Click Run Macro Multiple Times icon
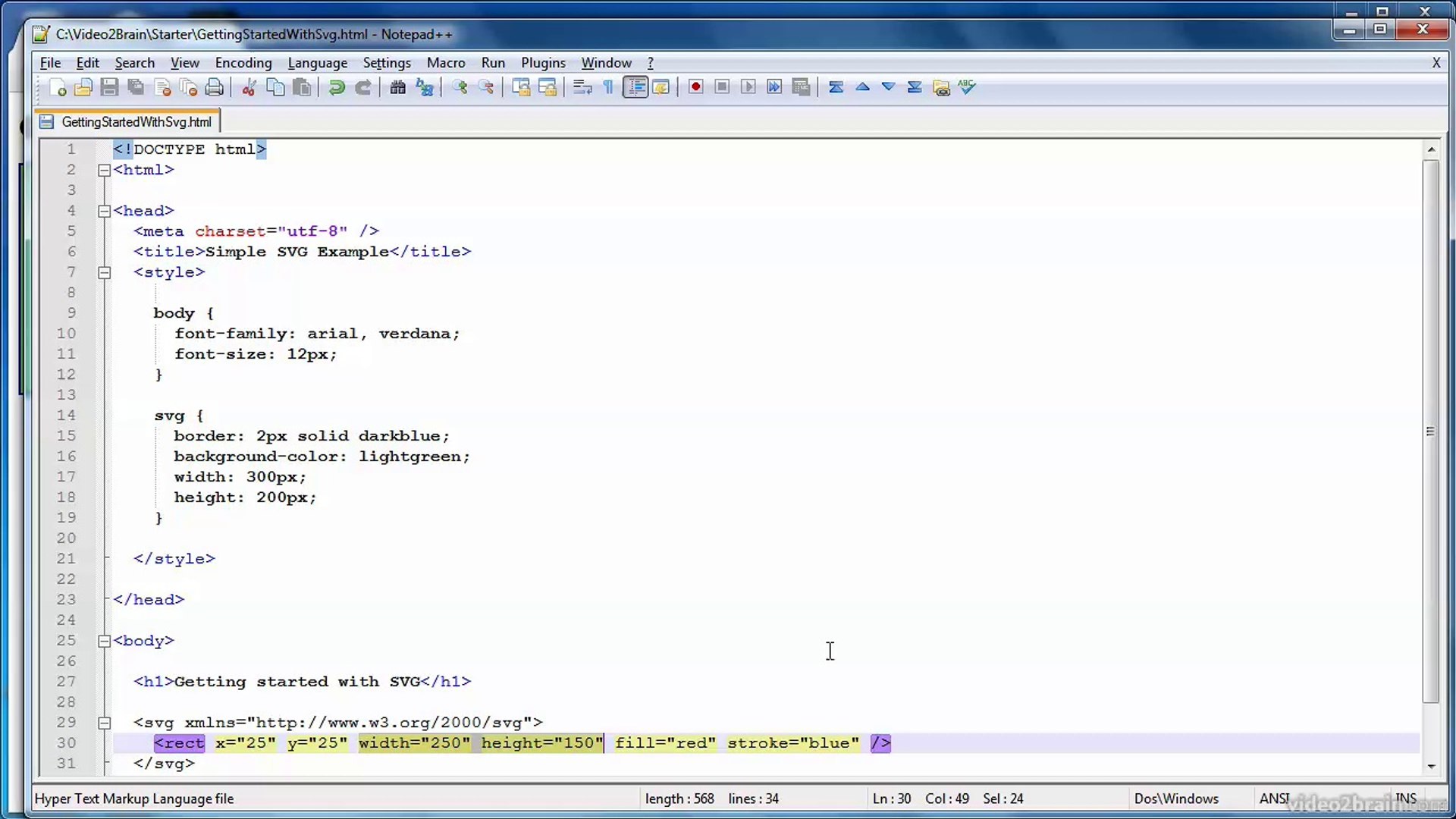The image size is (1456, 819). pyautogui.click(x=774, y=87)
